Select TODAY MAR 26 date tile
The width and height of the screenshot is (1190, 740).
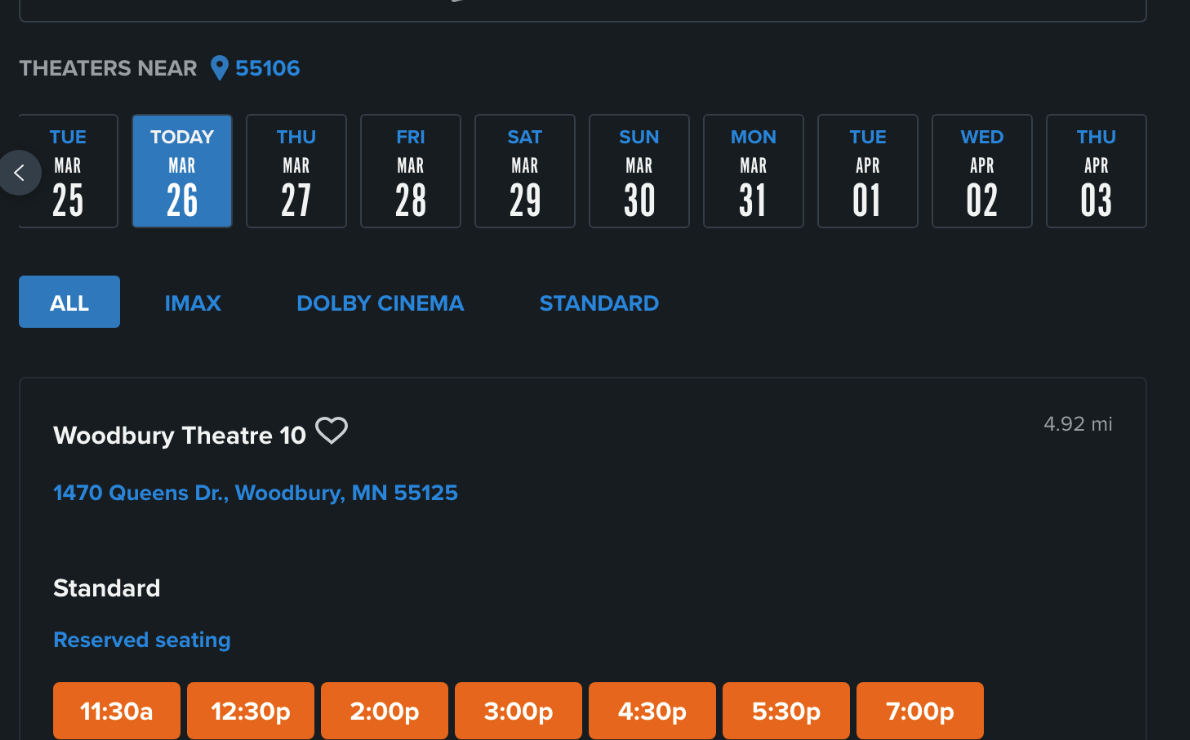(181, 170)
